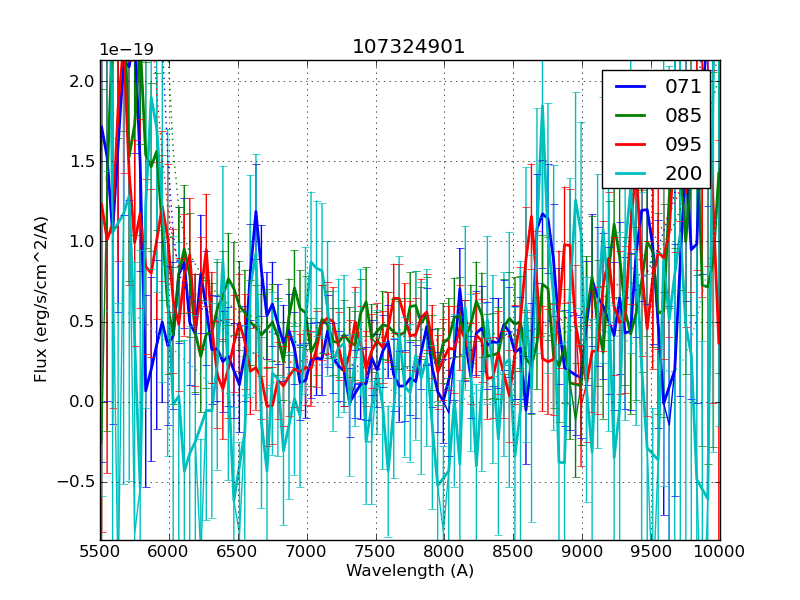Click x-axis tick label 8500
The width and height of the screenshot is (800, 600).
(x=514, y=551)
